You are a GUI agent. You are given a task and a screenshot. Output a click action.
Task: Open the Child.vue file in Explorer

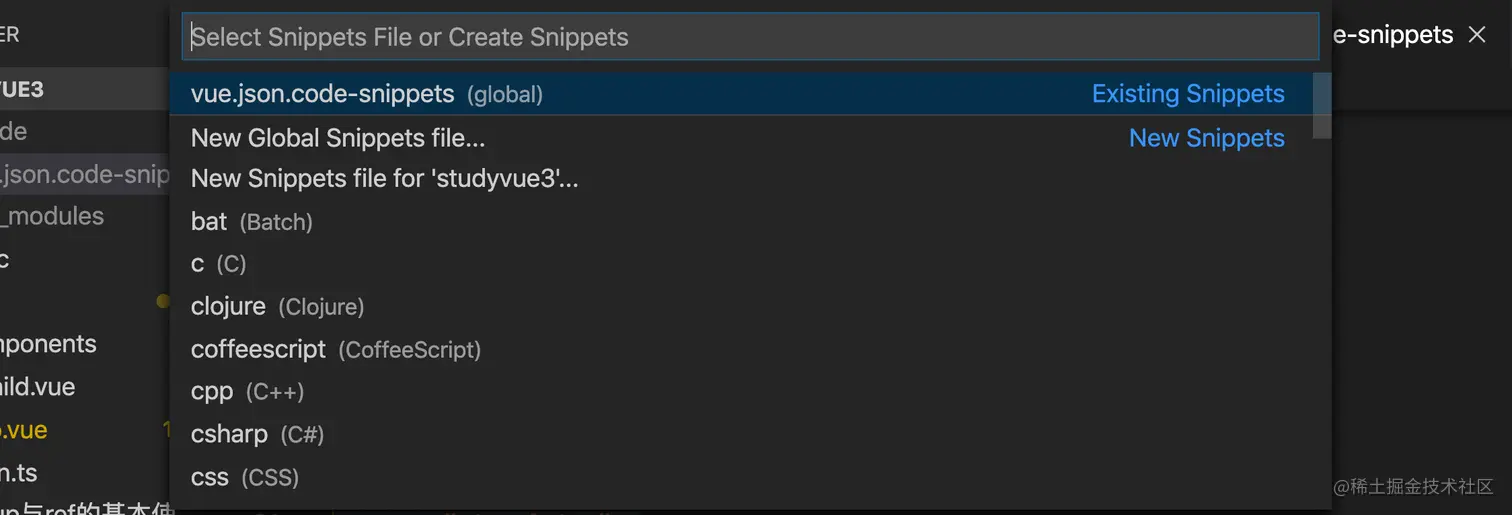38,387
